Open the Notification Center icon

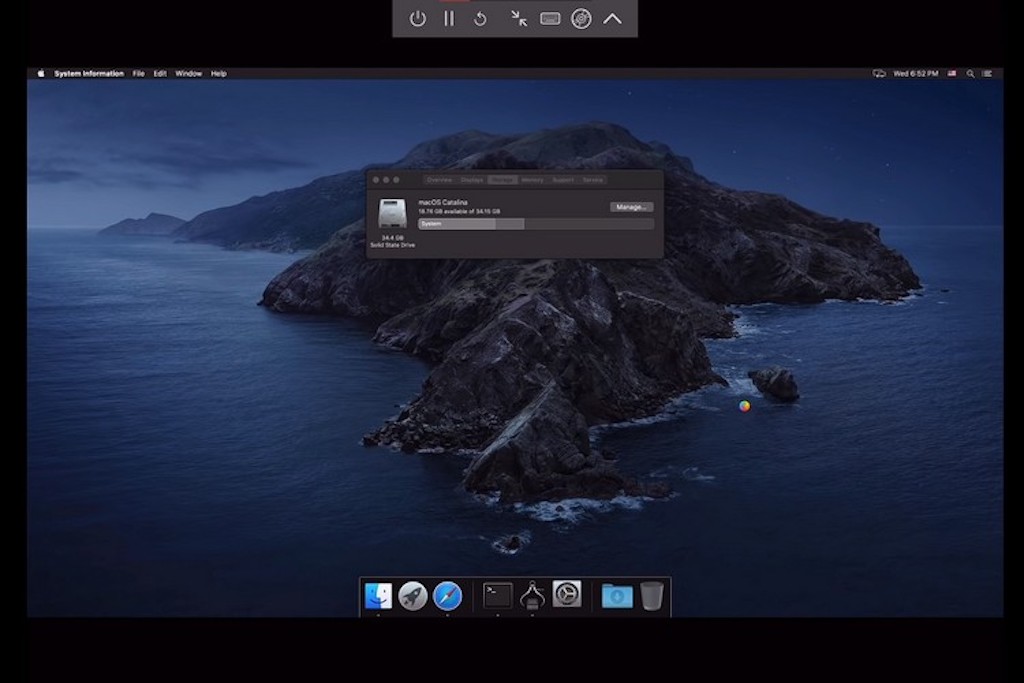click(x=988, y=72)
